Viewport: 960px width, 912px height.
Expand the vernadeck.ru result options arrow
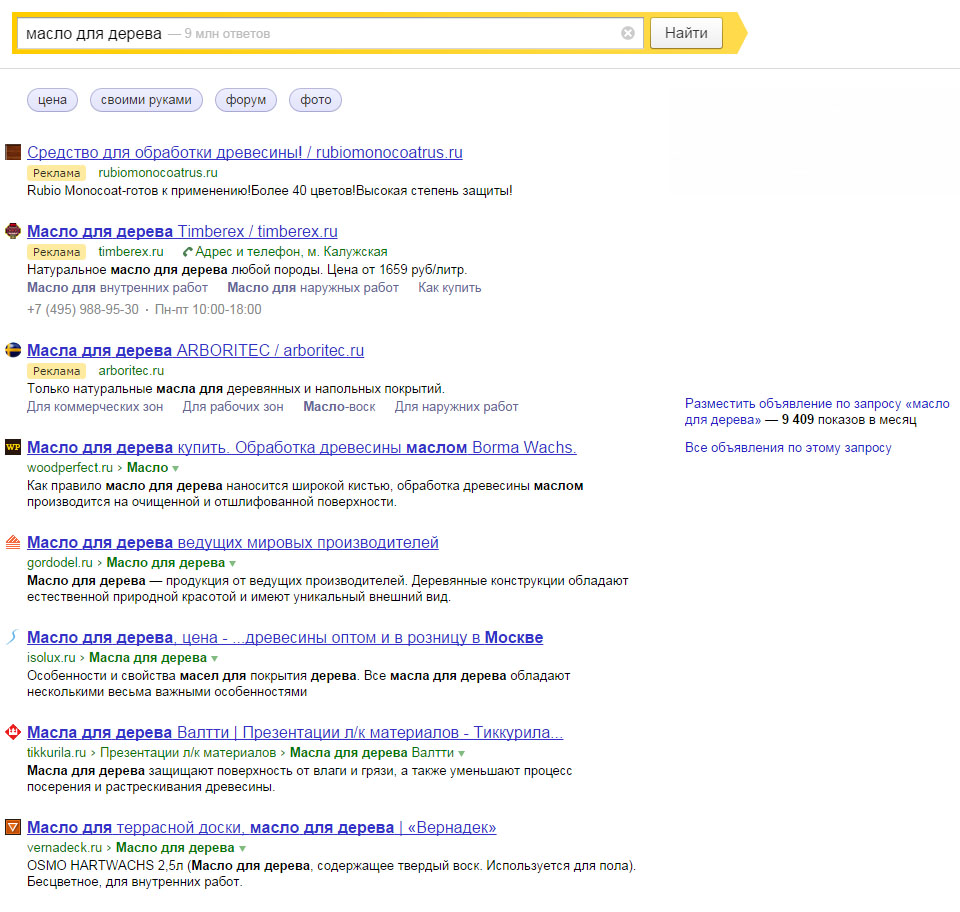[242, 848]
